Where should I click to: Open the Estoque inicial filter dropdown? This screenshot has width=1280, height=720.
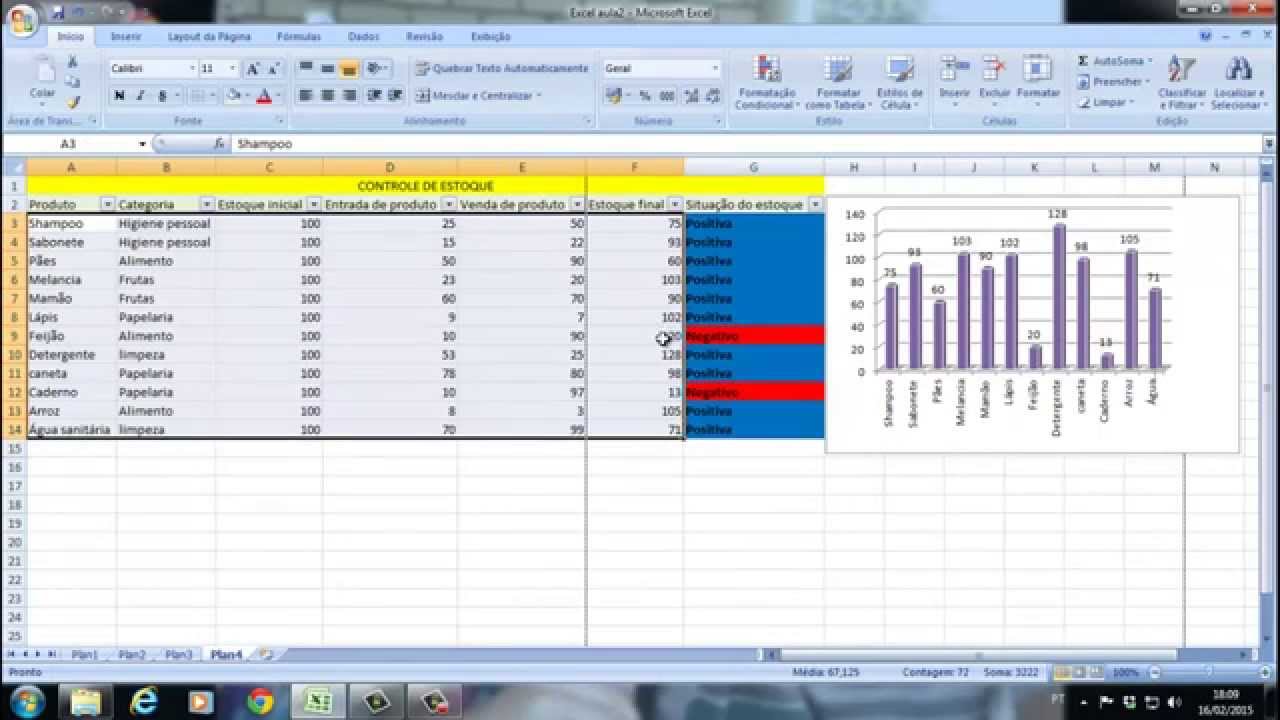click(313, 204)
